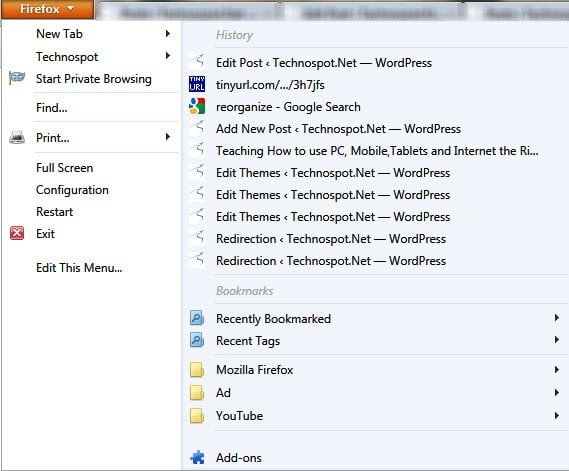The width and height of the screenshot is (569, 471).
Task: Open Mozilla Firefox bookmarks folder
Action: pyautogui.click(x=254, y=370)
